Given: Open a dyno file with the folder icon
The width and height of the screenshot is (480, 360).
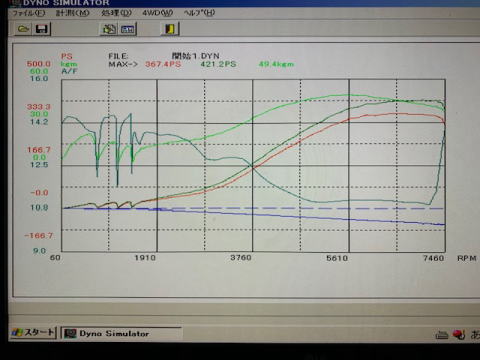Looking at the screenshot, I should pos(23,29).
